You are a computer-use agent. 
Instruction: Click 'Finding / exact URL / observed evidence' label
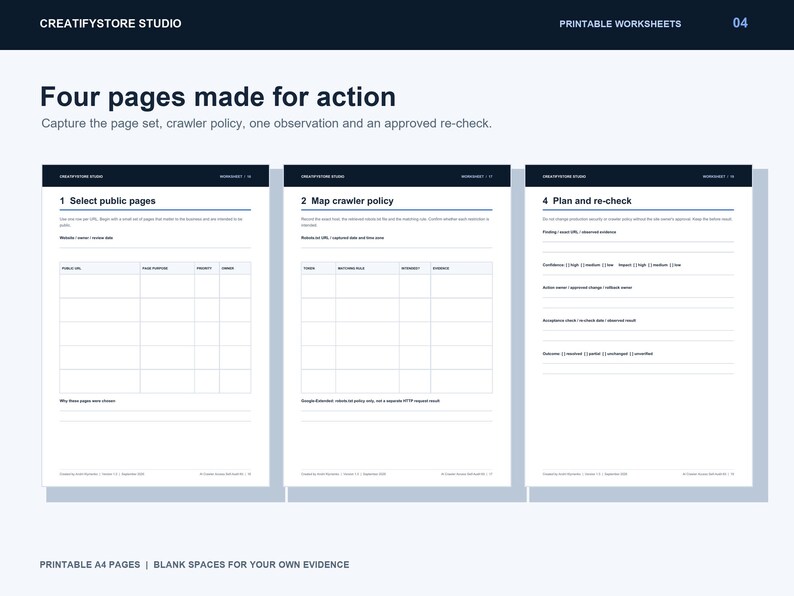click(579, 232)
